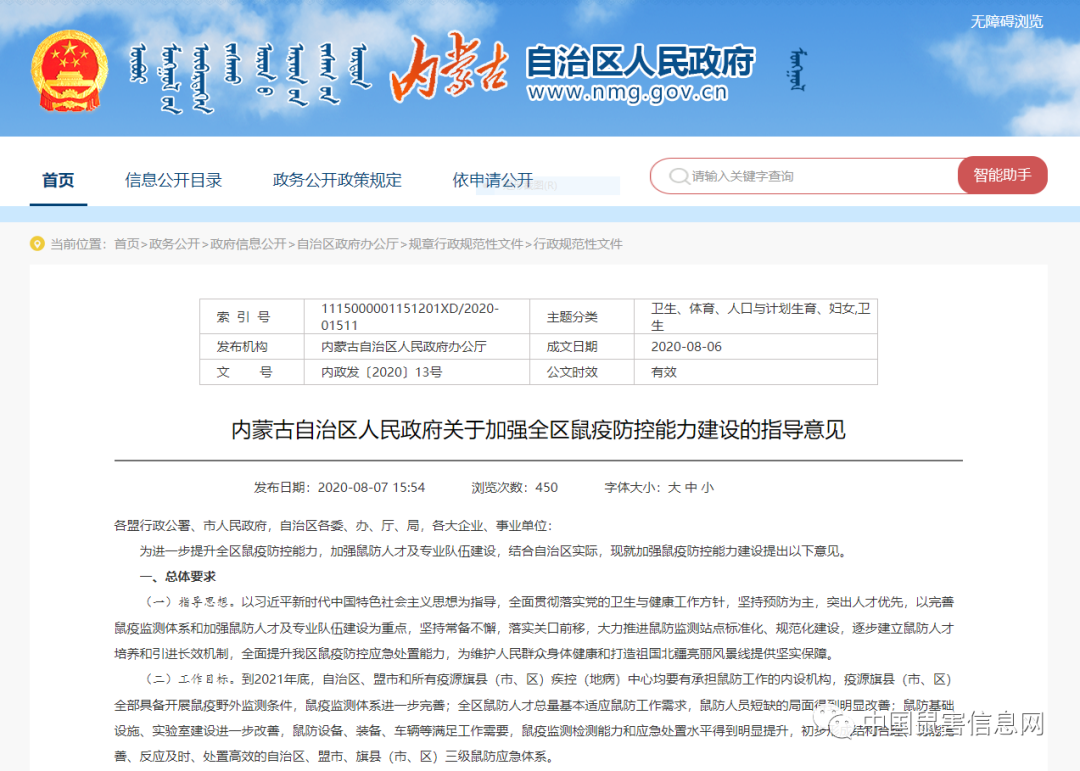Open 信息公开目录 menu item
This screenshot has height=771, width=1080.
click(173, 180)
